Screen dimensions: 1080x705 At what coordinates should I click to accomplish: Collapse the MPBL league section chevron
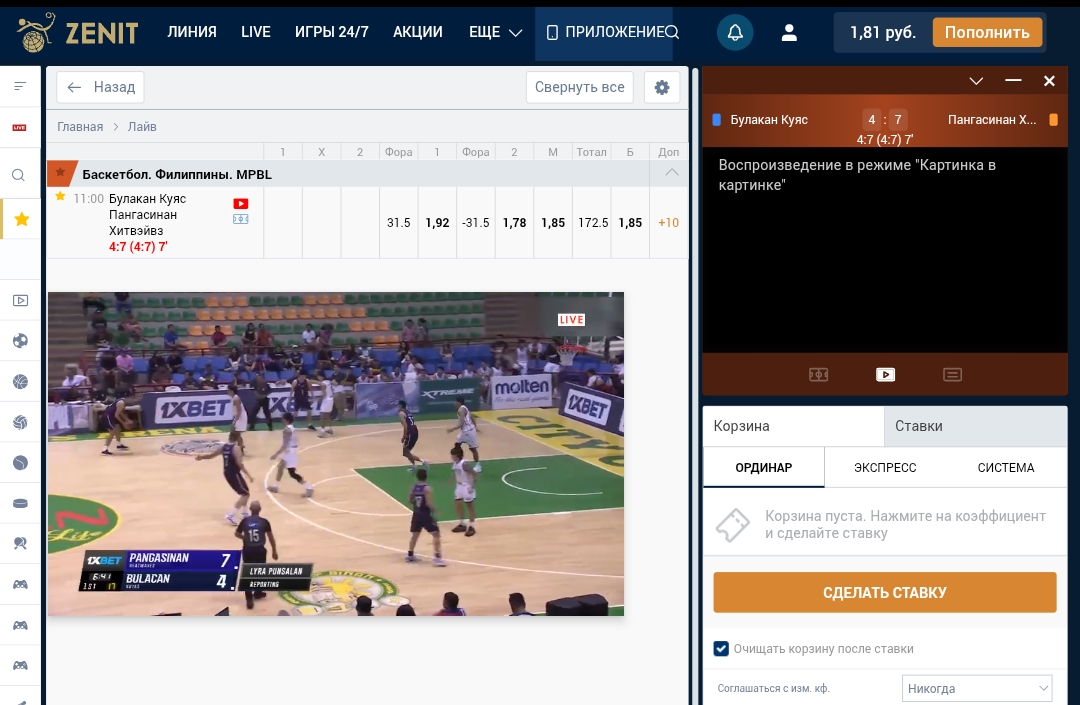click(x=672, y=173)
